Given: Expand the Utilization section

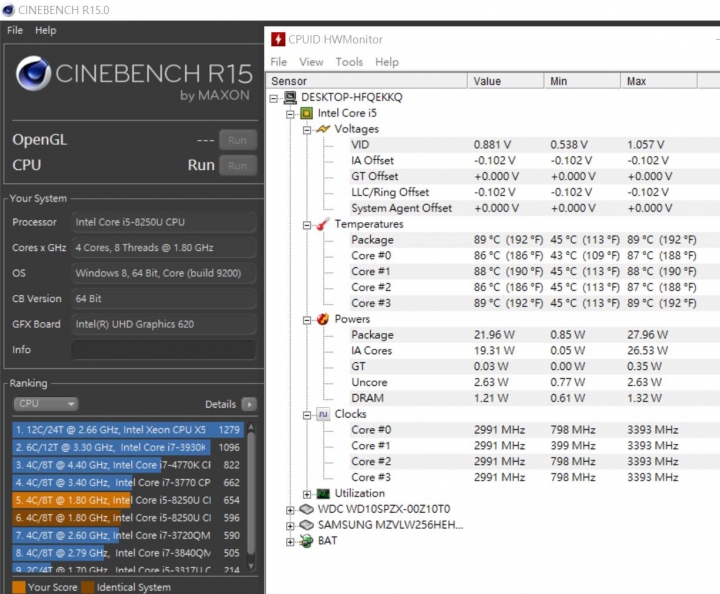Looking at the screenshot, I should [307, 494].
